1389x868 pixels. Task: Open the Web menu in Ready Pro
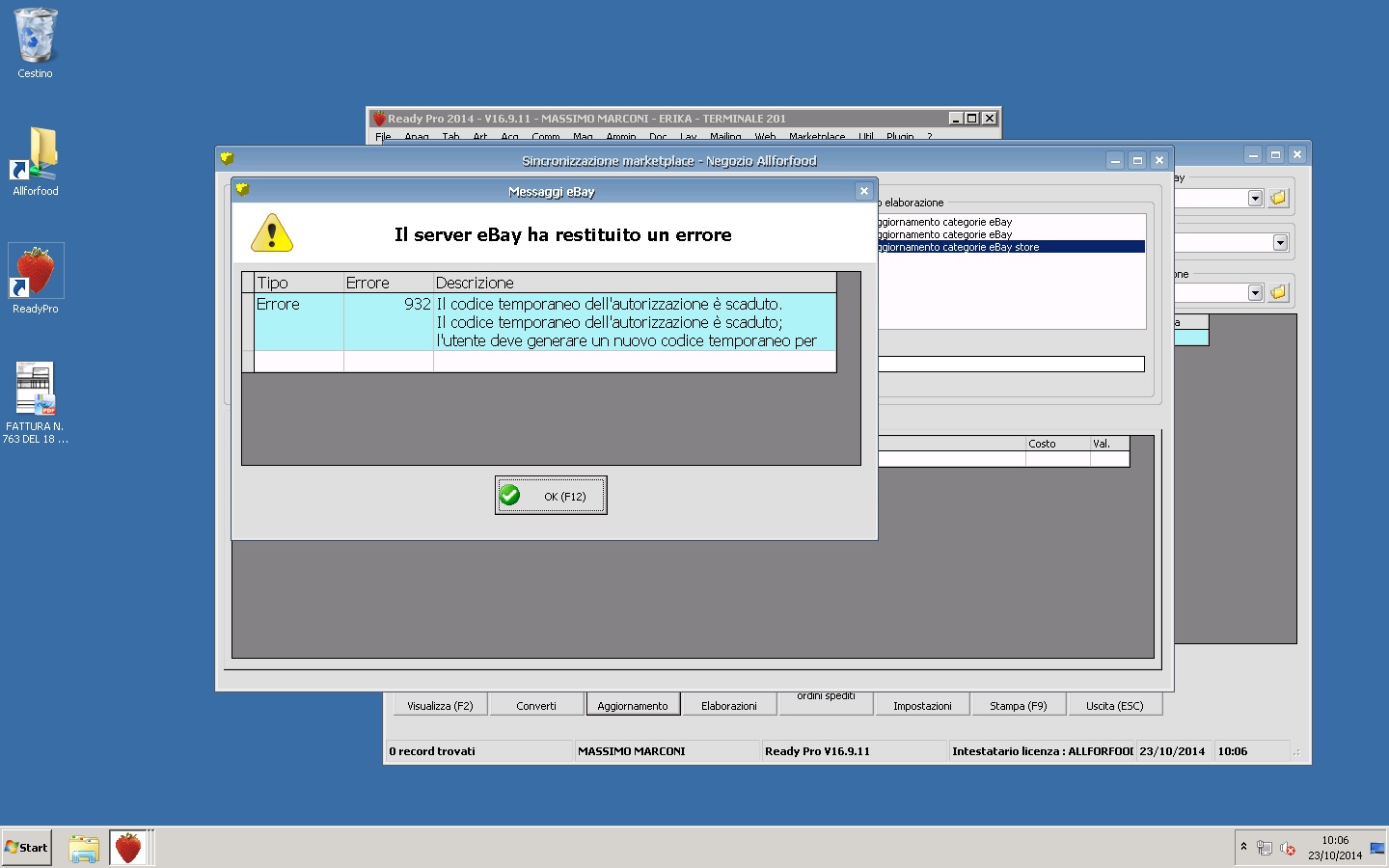coord(765,136)
